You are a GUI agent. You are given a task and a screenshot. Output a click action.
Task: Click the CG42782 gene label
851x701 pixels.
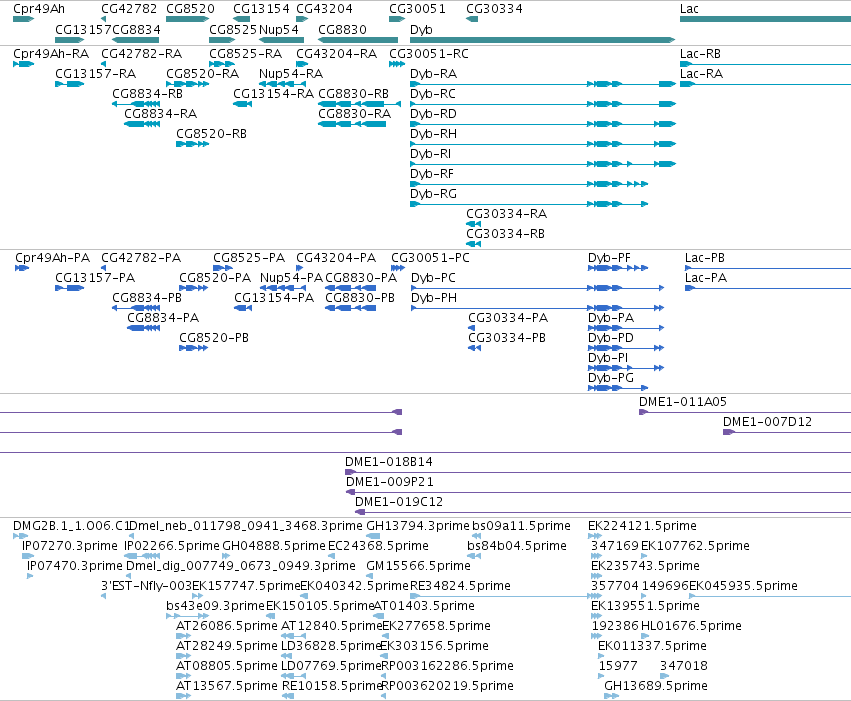click(x=129, y=9)
